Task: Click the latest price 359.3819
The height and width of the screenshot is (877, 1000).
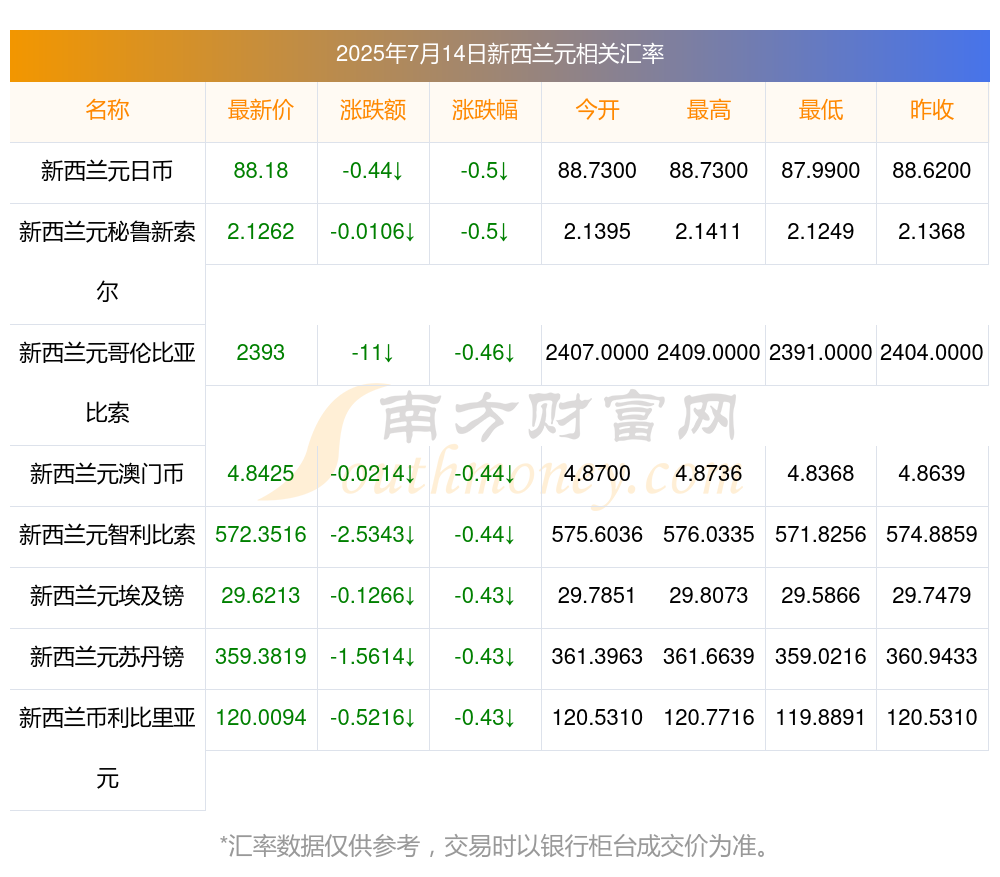Action: pyautogui.click(x=261, y=656)
